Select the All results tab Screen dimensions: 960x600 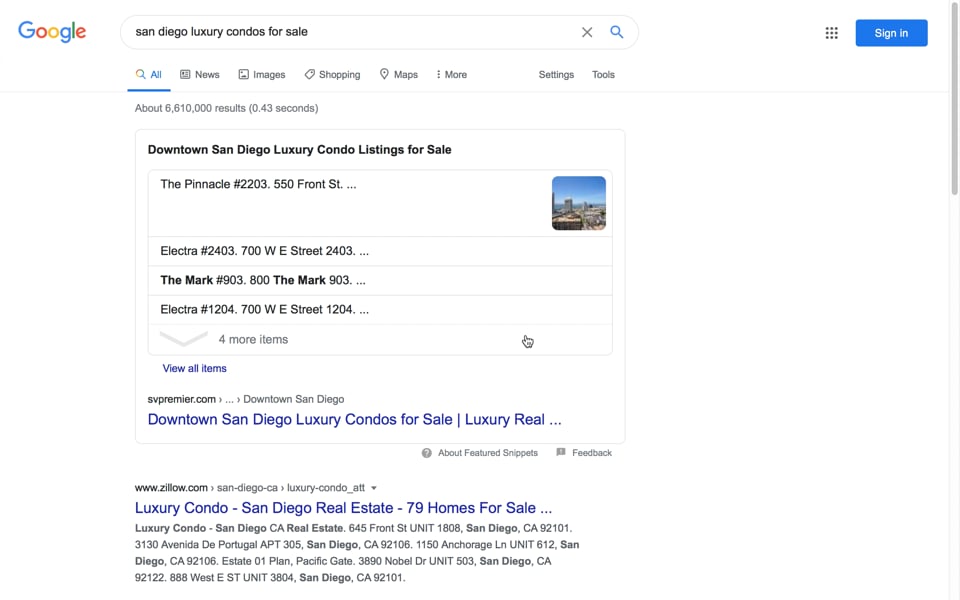[149, 75]
